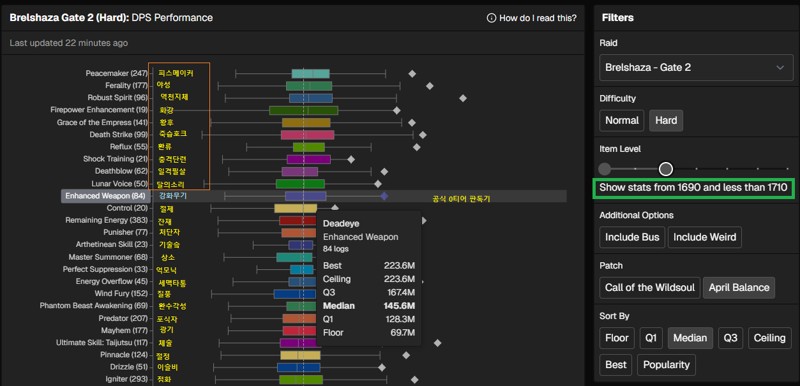Click the gray left handle of the Item Level slider
Screen dimensions: 800x386
click(x=605, y=168)
